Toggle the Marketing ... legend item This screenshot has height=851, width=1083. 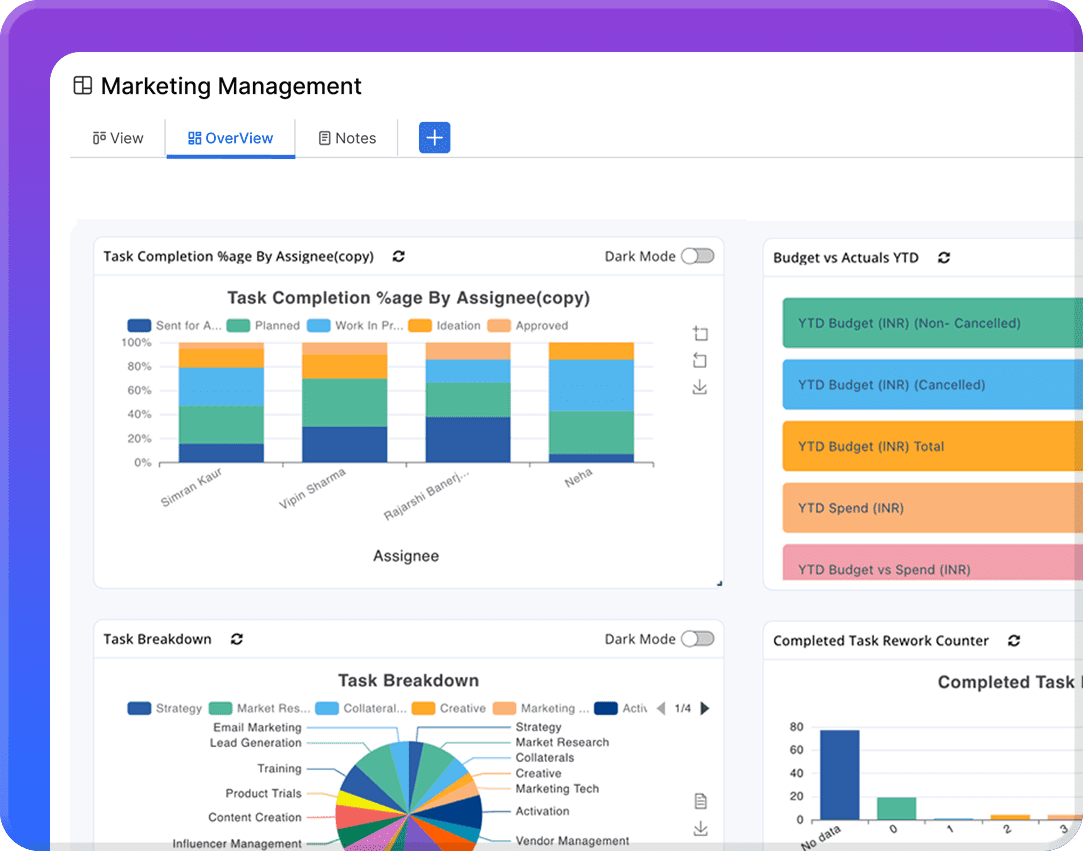(x=541, y=708)
